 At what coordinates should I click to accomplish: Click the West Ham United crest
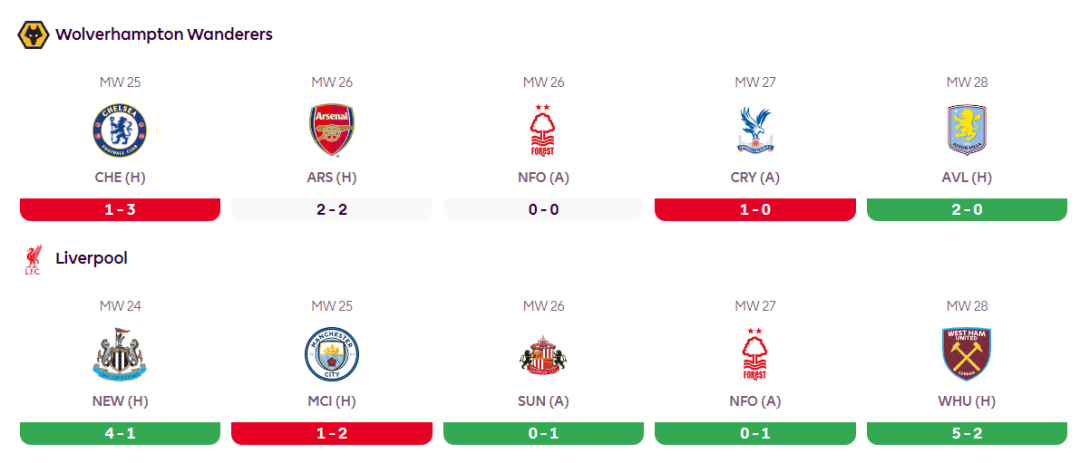(967, 355)
